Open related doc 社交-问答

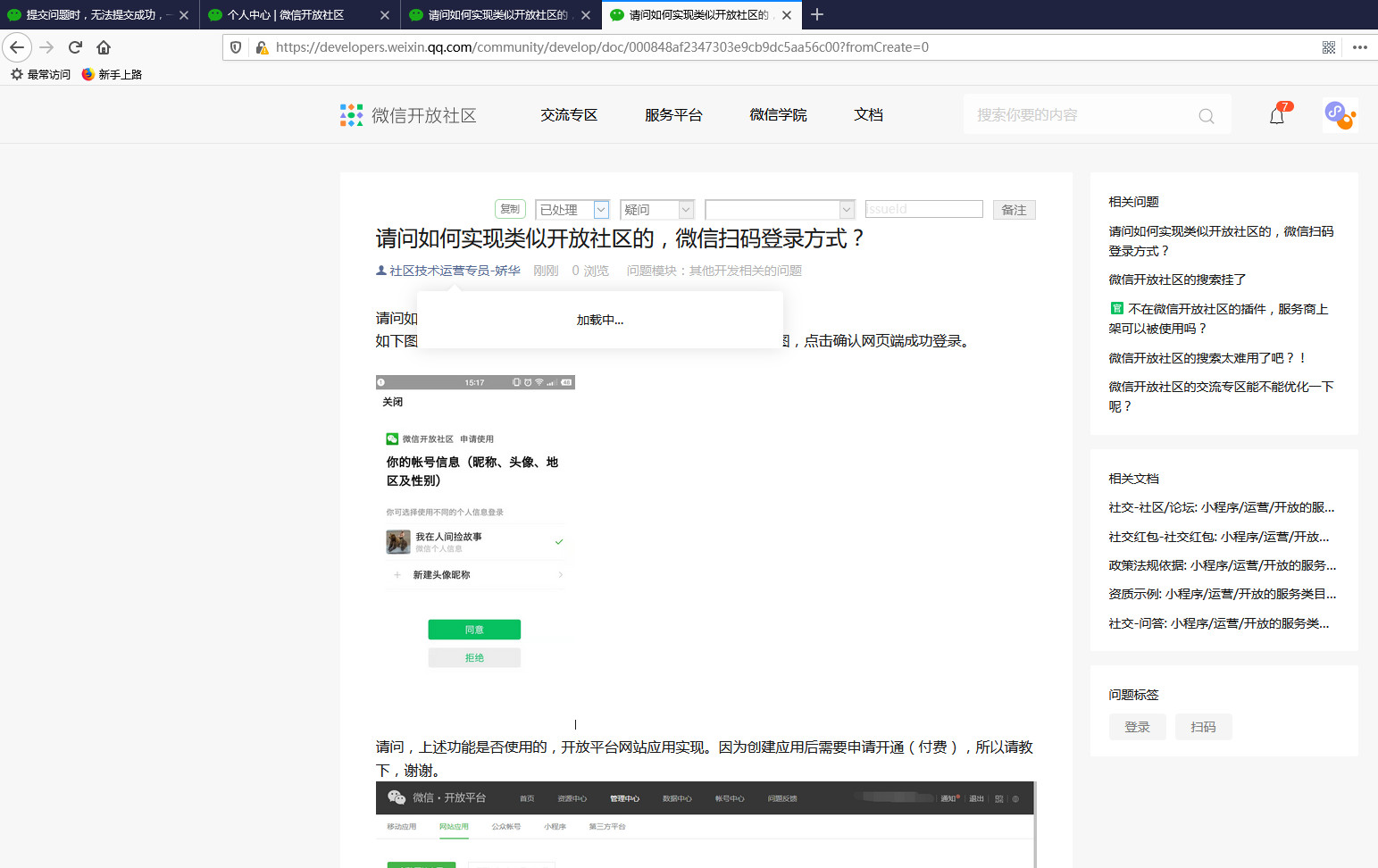coord(1219,623)
